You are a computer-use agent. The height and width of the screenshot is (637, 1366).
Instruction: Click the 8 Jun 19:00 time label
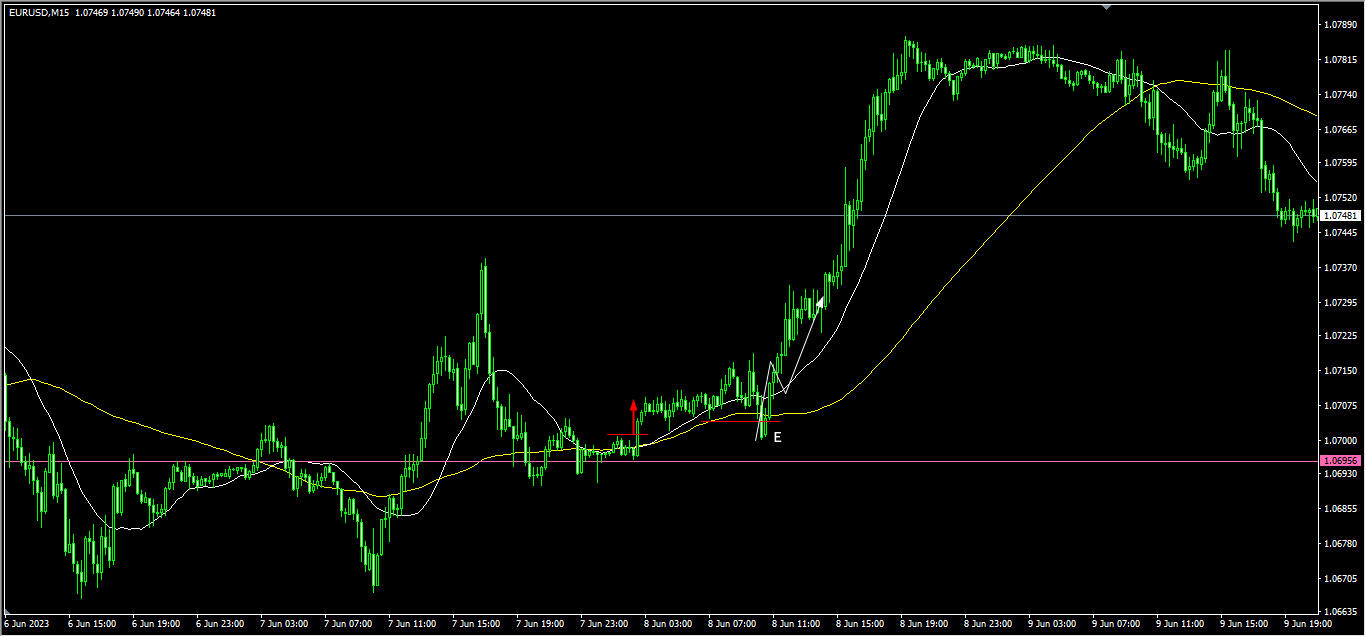click(x=924, y=623)
